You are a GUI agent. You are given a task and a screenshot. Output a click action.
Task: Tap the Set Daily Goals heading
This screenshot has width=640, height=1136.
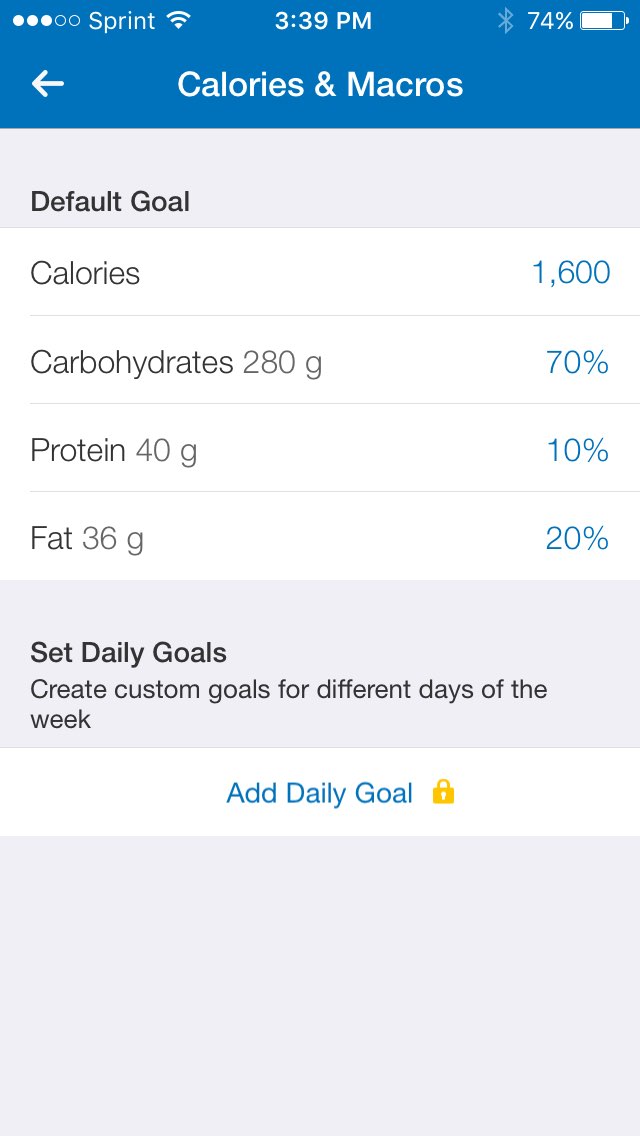tap(128, 652)
